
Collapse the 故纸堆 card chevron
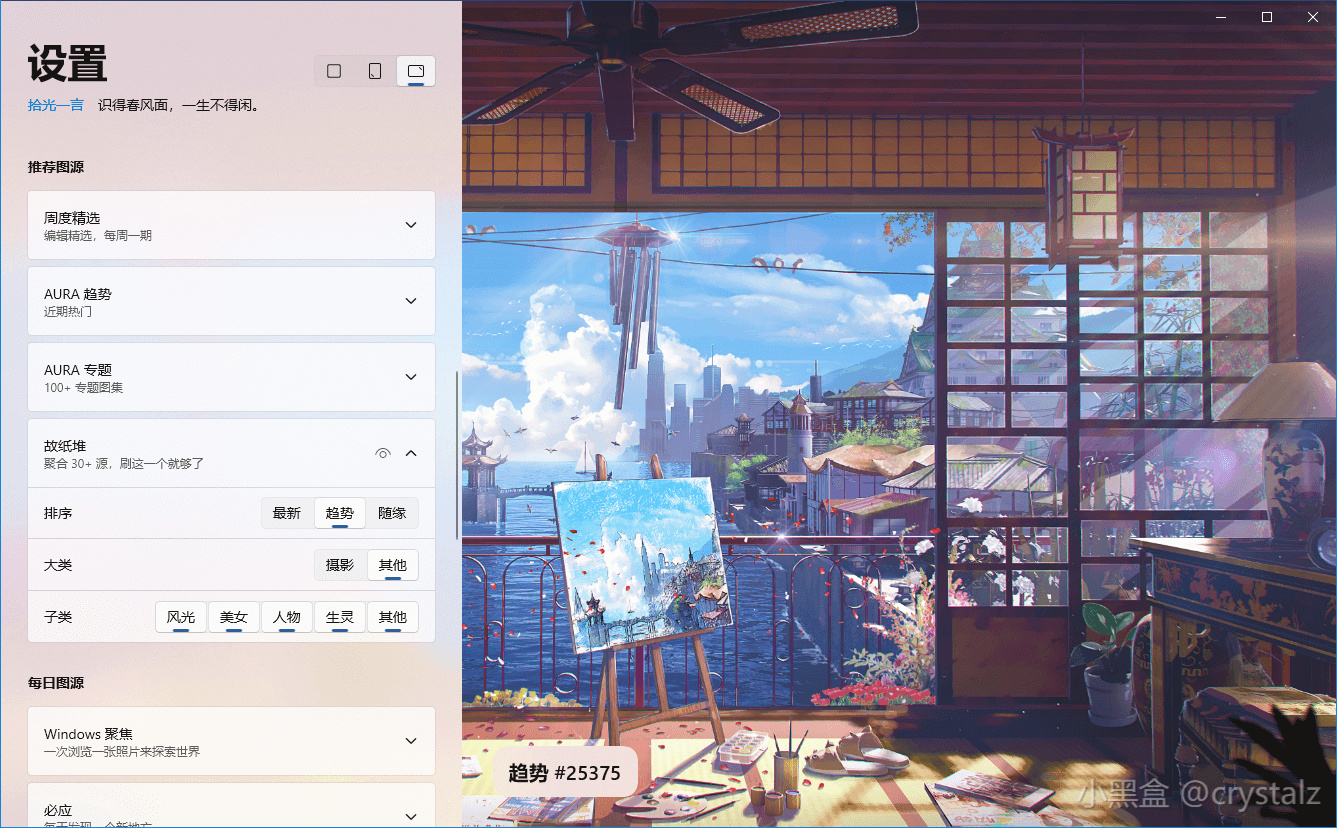[x=411, y=453]
